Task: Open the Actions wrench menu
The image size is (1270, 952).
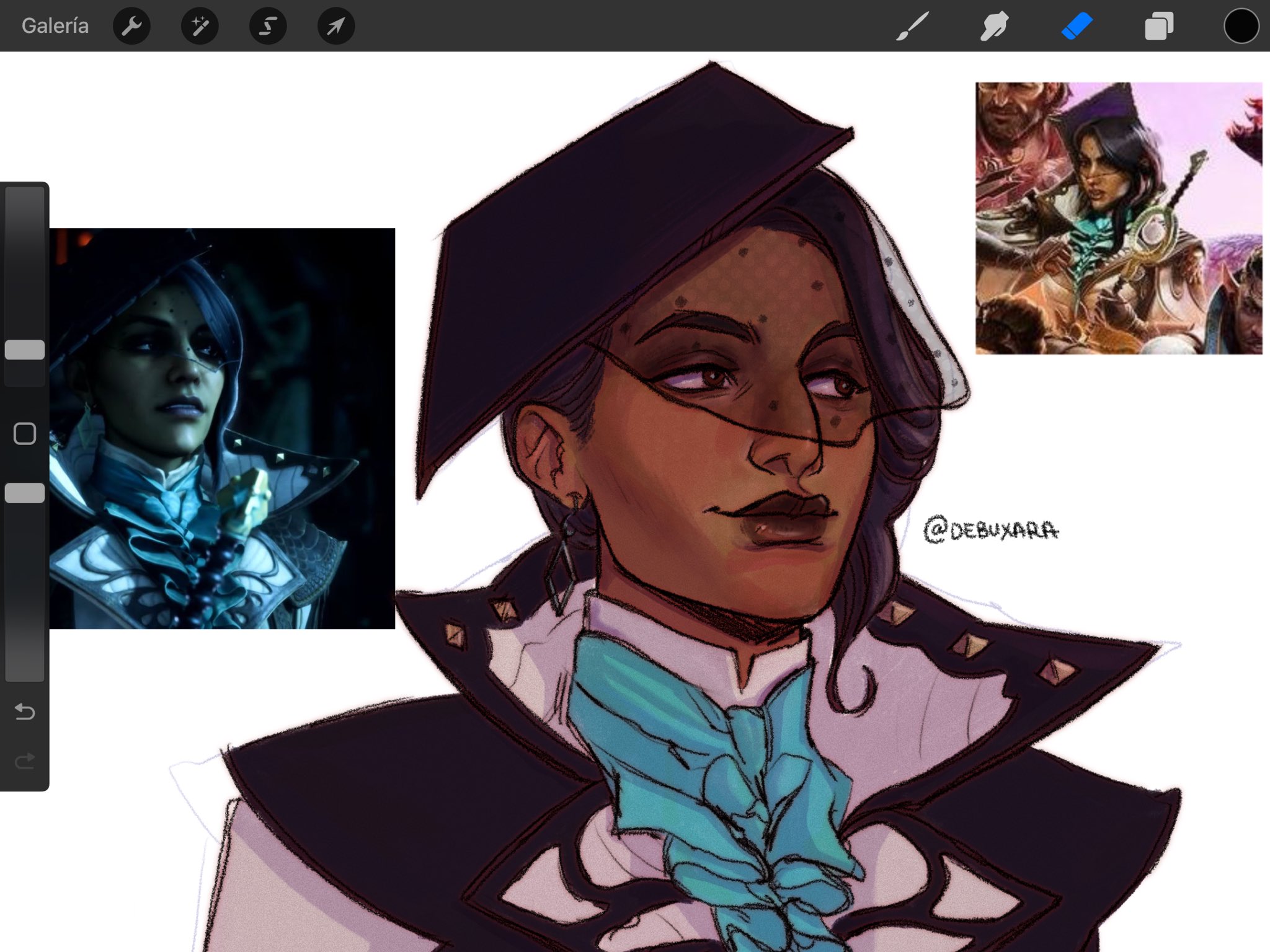Action: click(x=131, y=26)
